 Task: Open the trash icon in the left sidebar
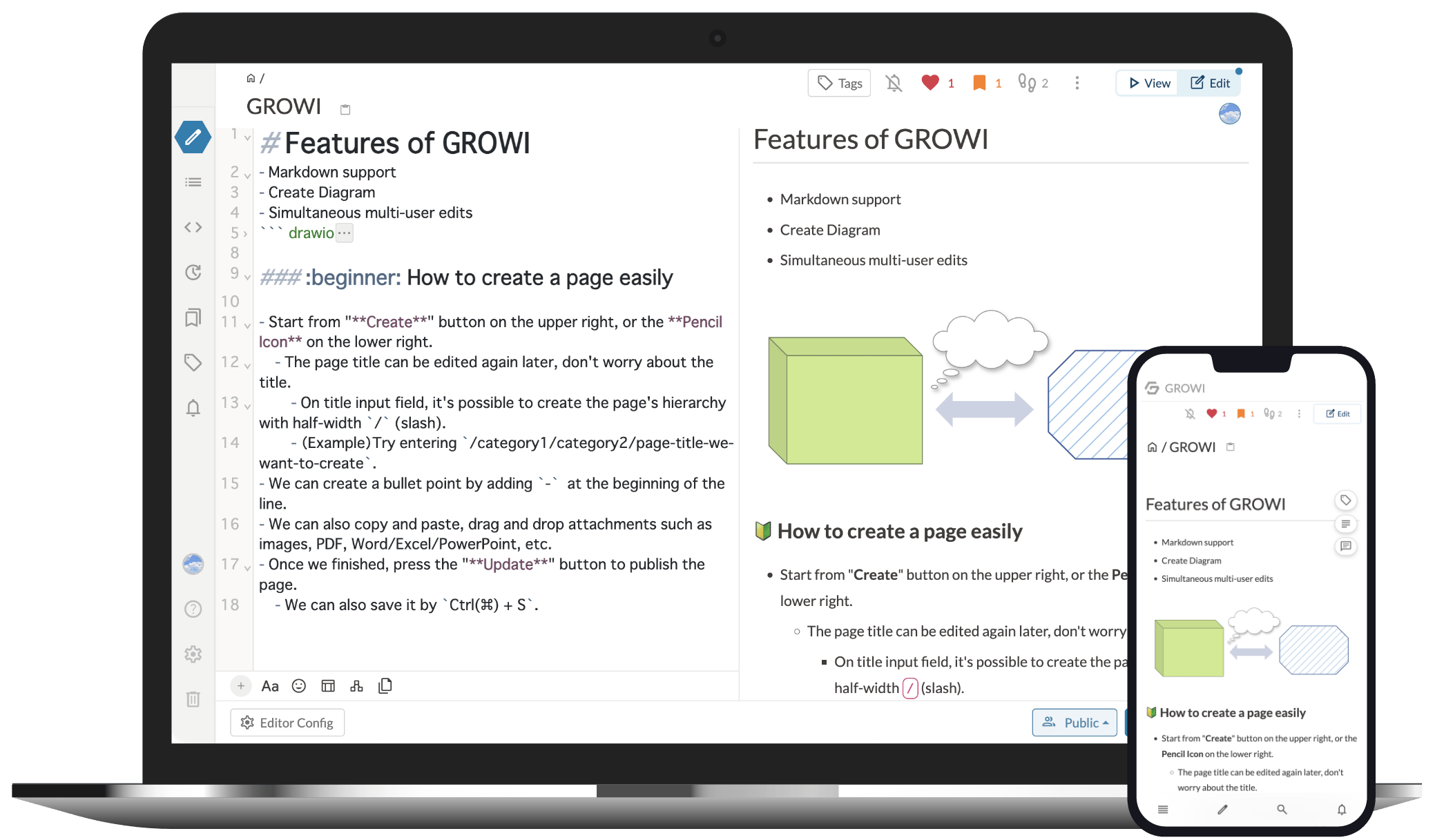click(193, 699)
